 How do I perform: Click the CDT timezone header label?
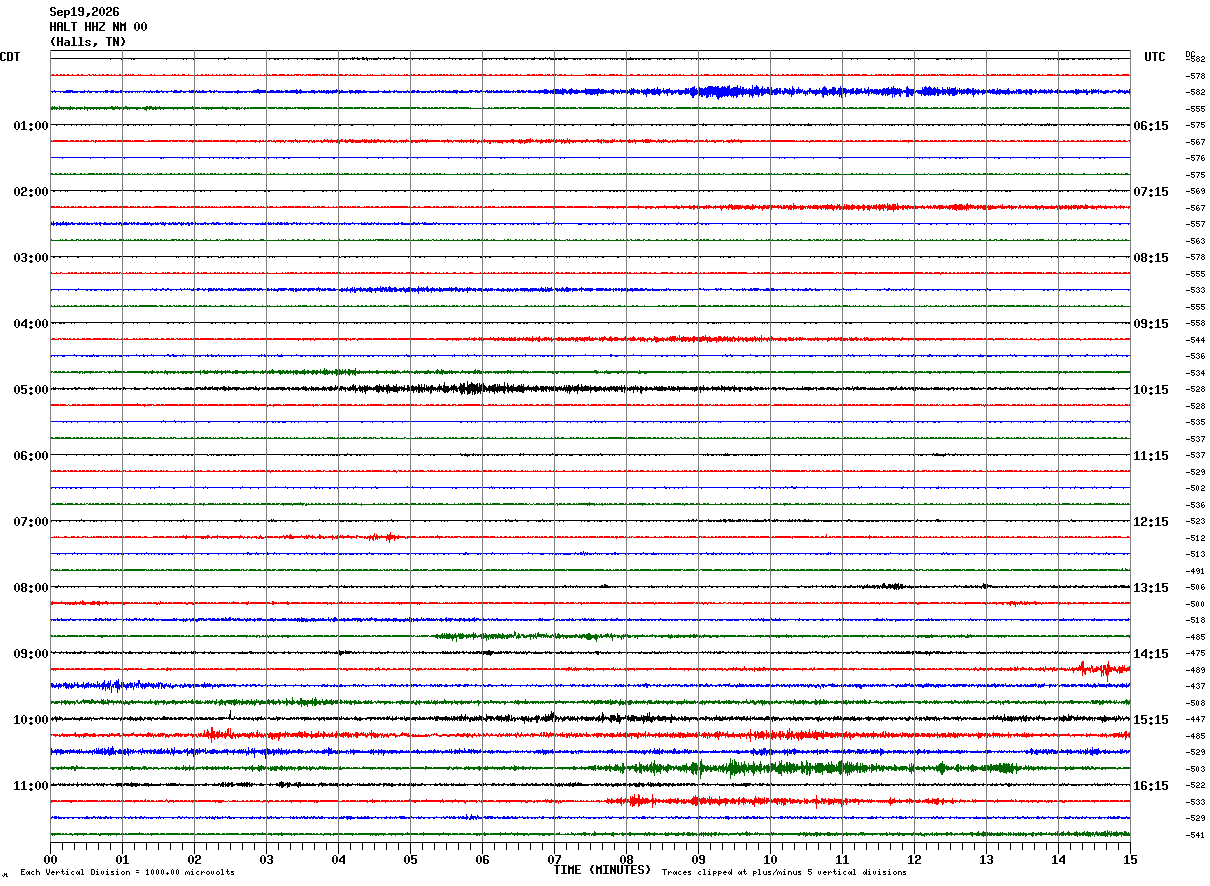[x=10, y=57]
